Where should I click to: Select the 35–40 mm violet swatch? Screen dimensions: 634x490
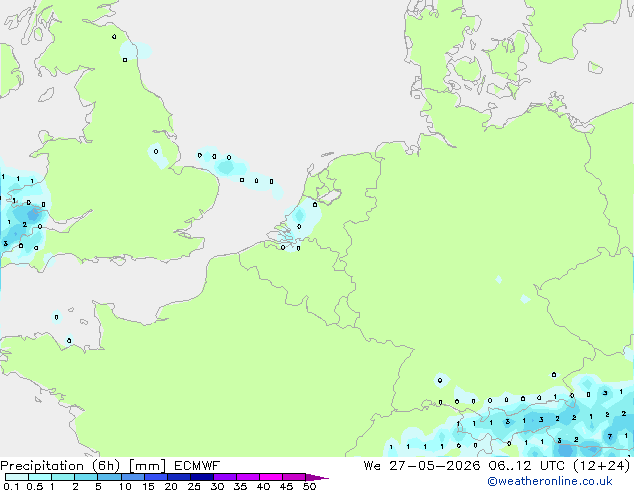(x=248, y=477)
